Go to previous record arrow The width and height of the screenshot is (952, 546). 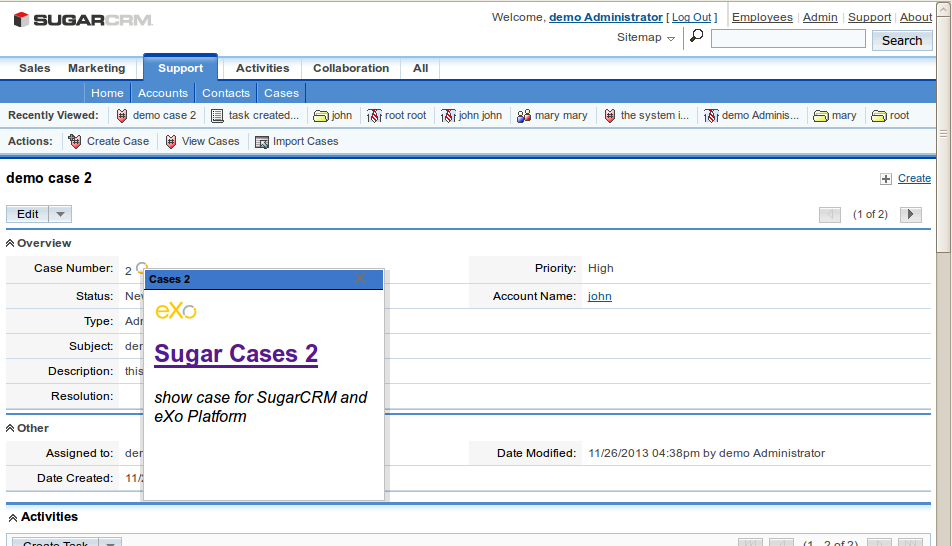pos(829,214)
